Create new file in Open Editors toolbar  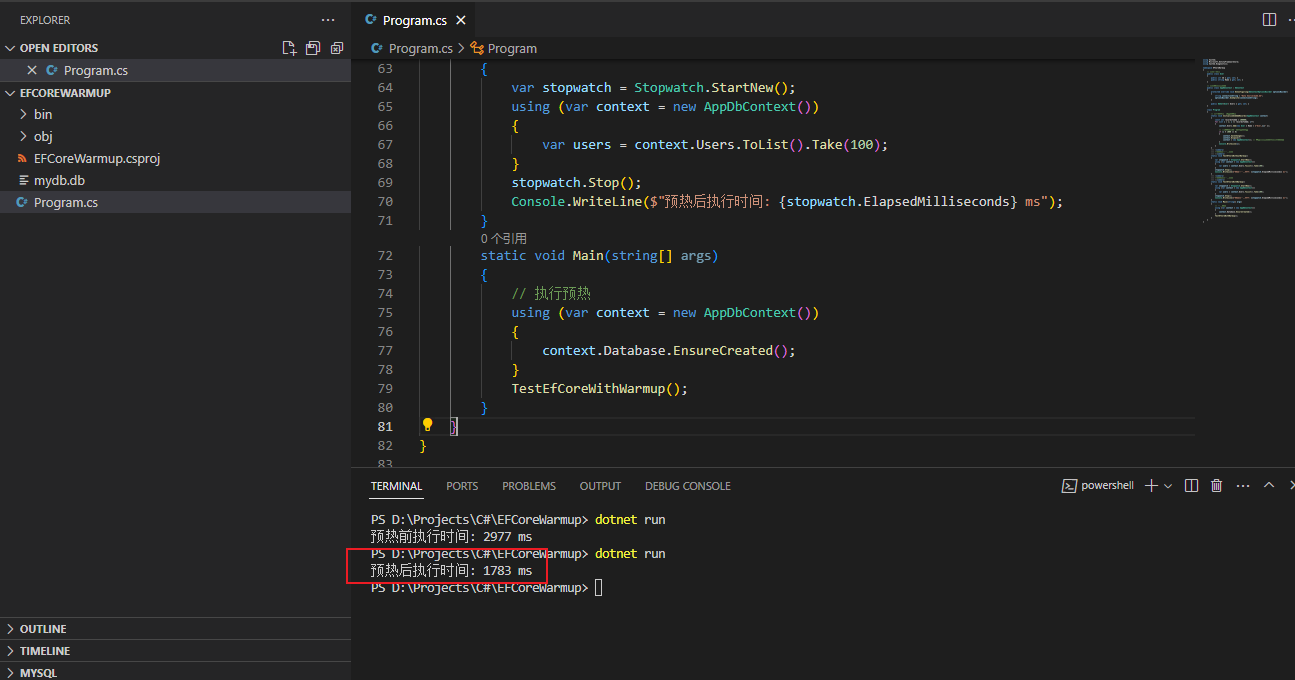(289, 47)
